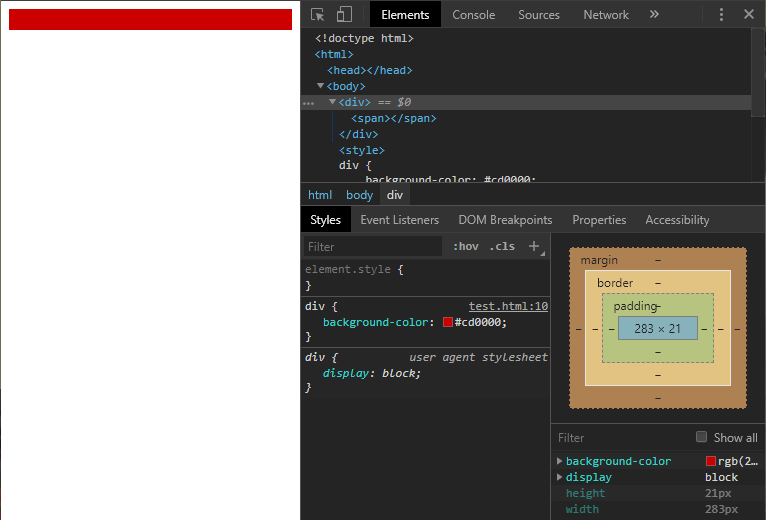The width and height of the screenshot is (766, 520).
Task: Select the html element in DOM tree
Action: click(334, 54)
